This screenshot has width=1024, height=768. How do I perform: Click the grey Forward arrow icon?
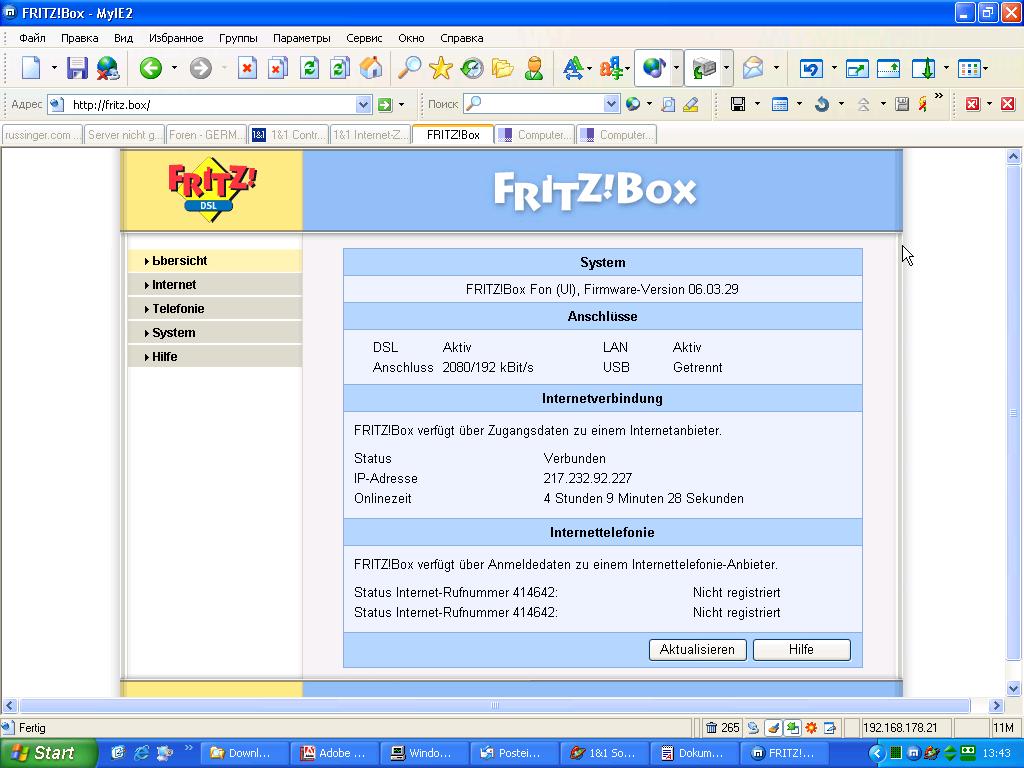(200, 68)
